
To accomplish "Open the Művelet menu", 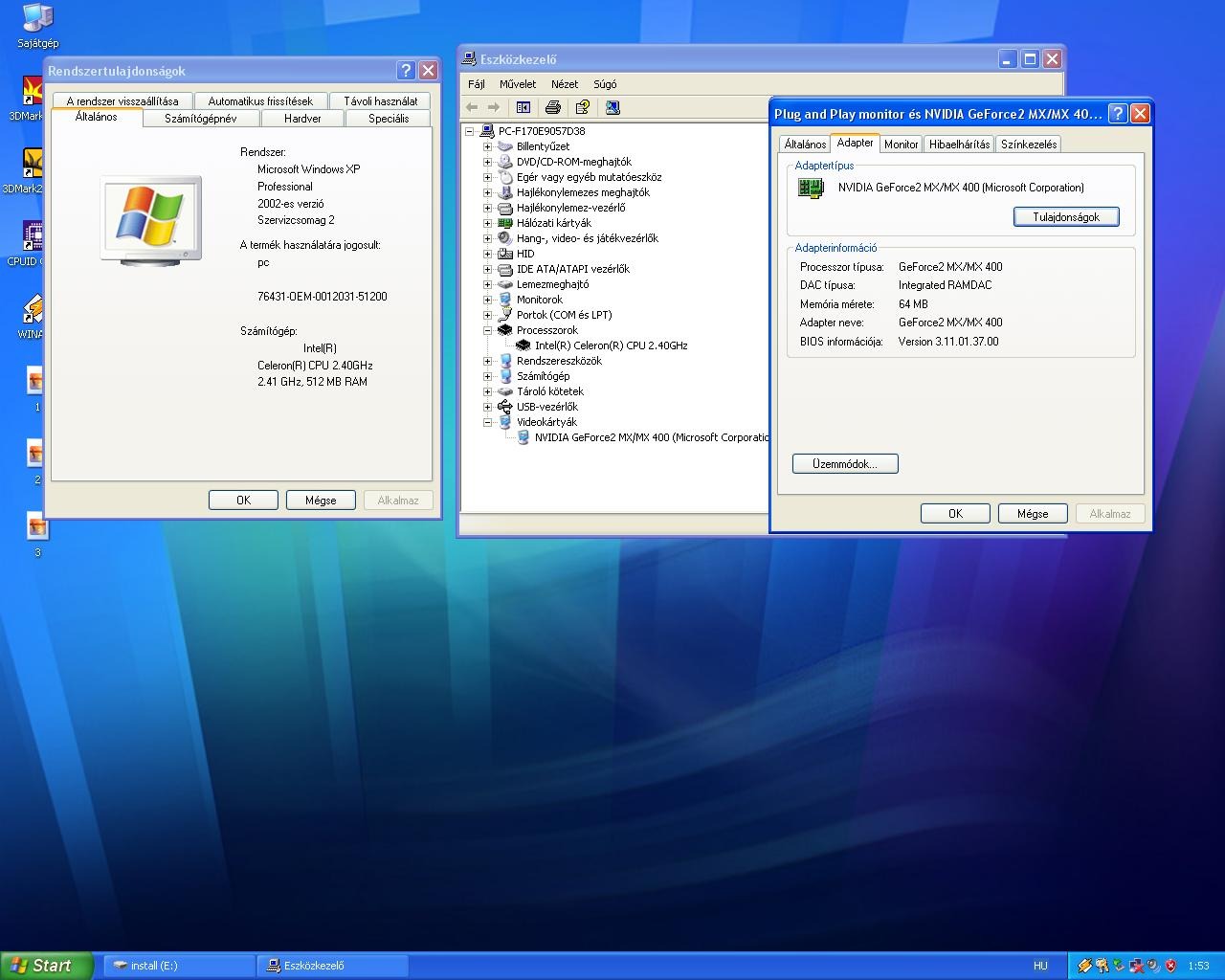I will coord(518,84).
